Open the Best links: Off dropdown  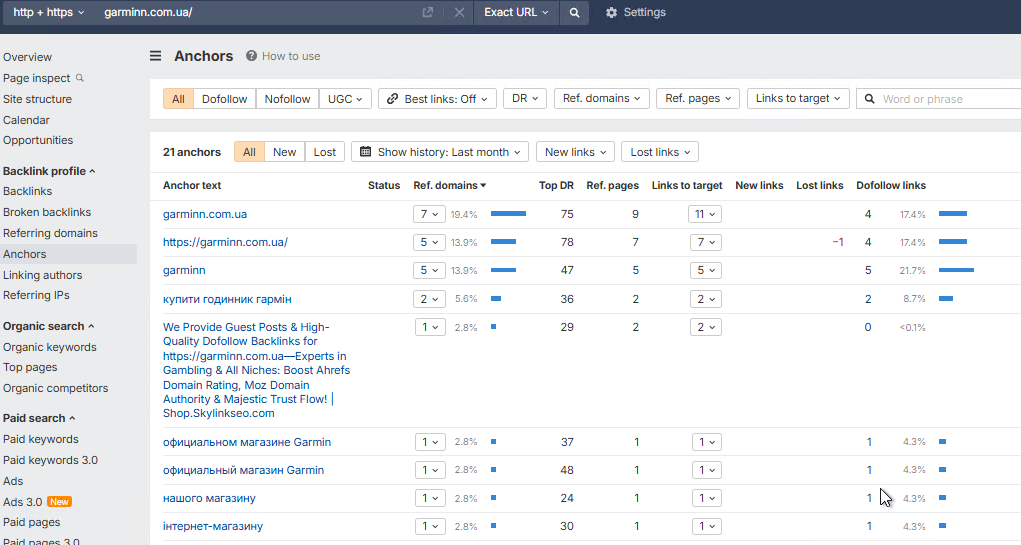[x=438, y=99]
